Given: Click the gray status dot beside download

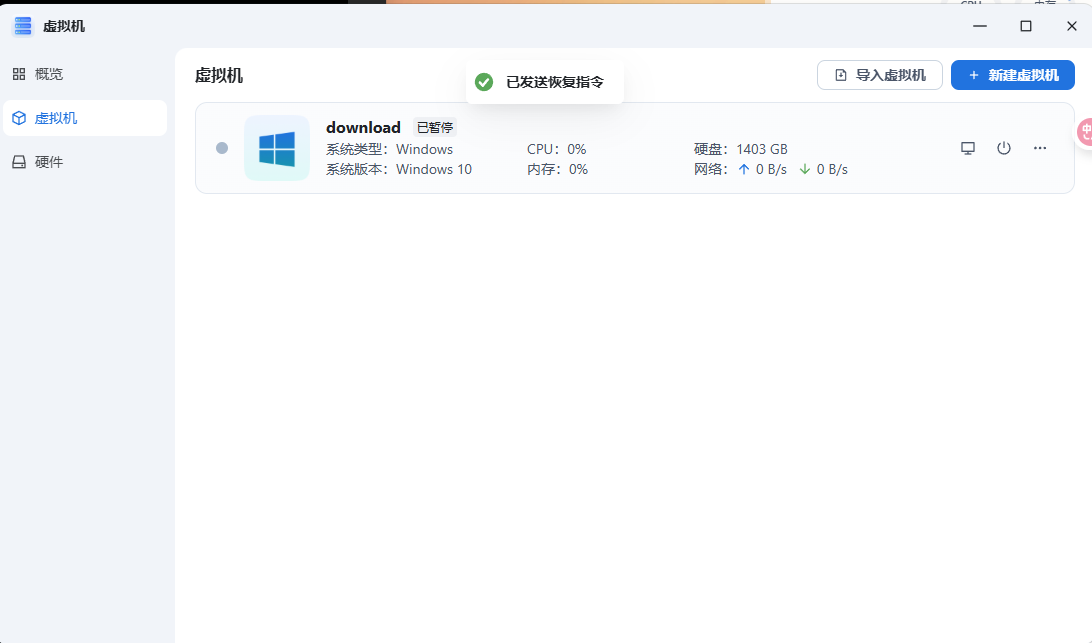Looking at the screenshot, I should tap(222, 148).
